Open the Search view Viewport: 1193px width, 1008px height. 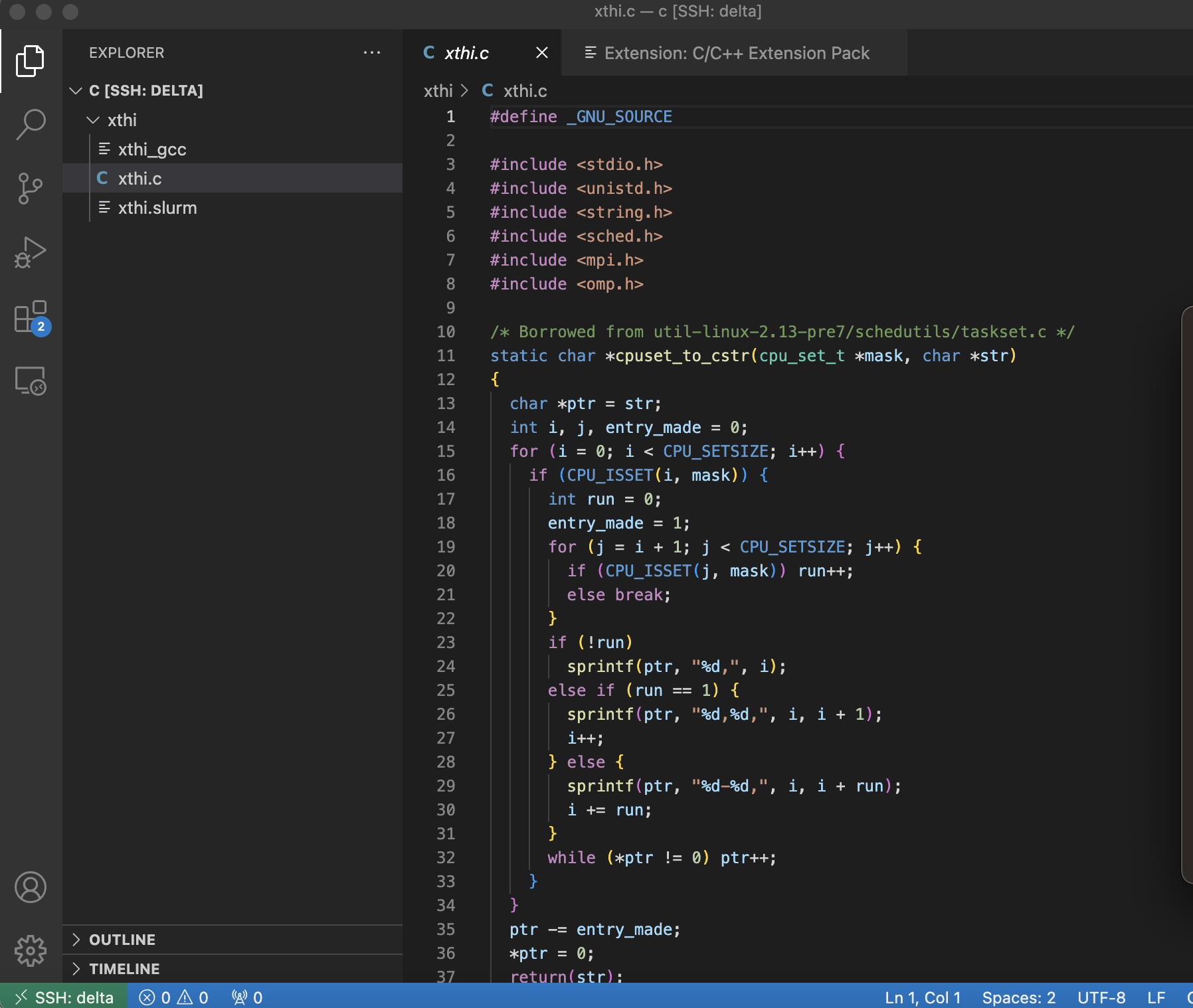tap(31, 124)
